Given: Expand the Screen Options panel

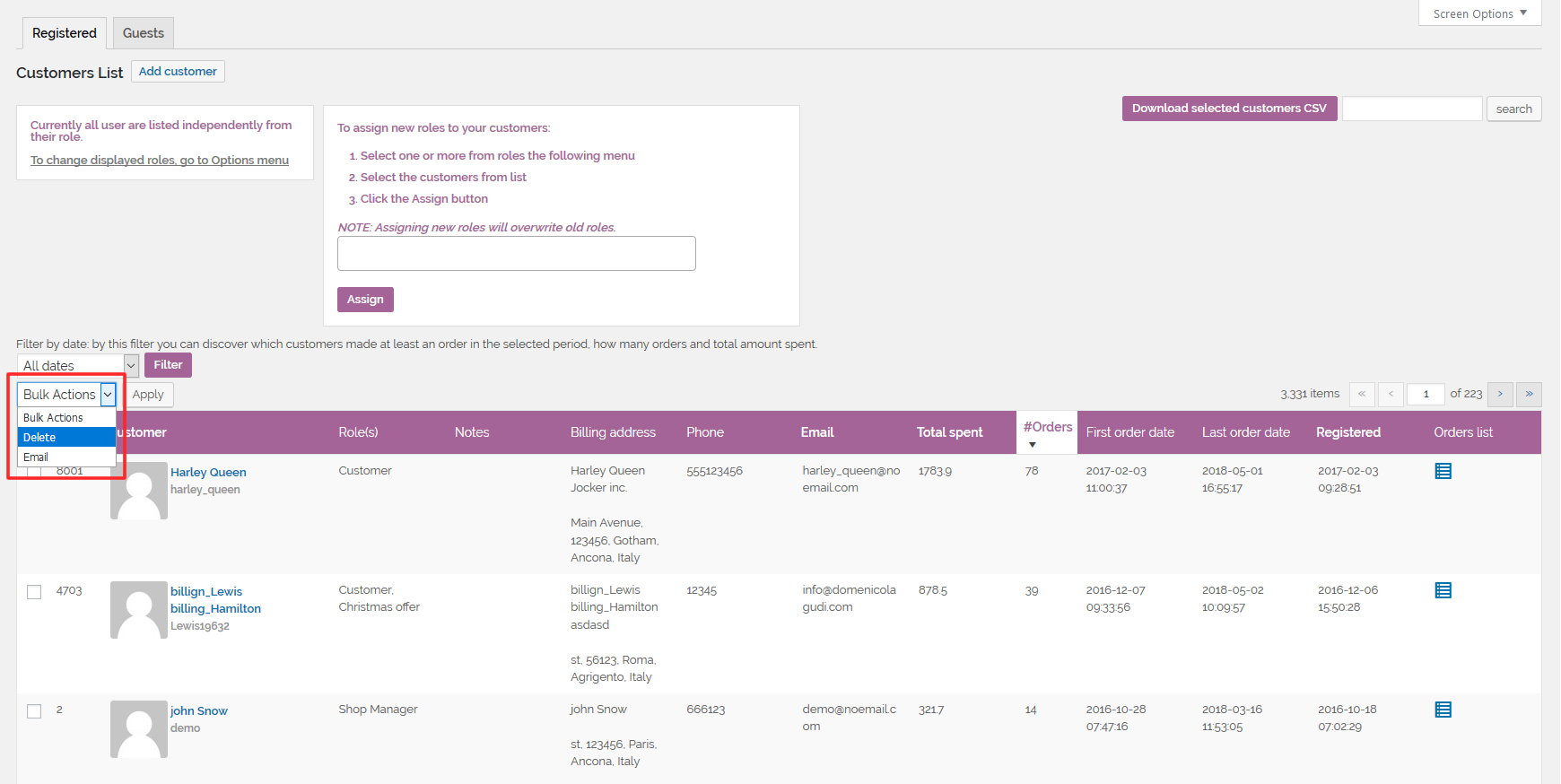Looking at the screenshot, I should tap(1479, 13).
